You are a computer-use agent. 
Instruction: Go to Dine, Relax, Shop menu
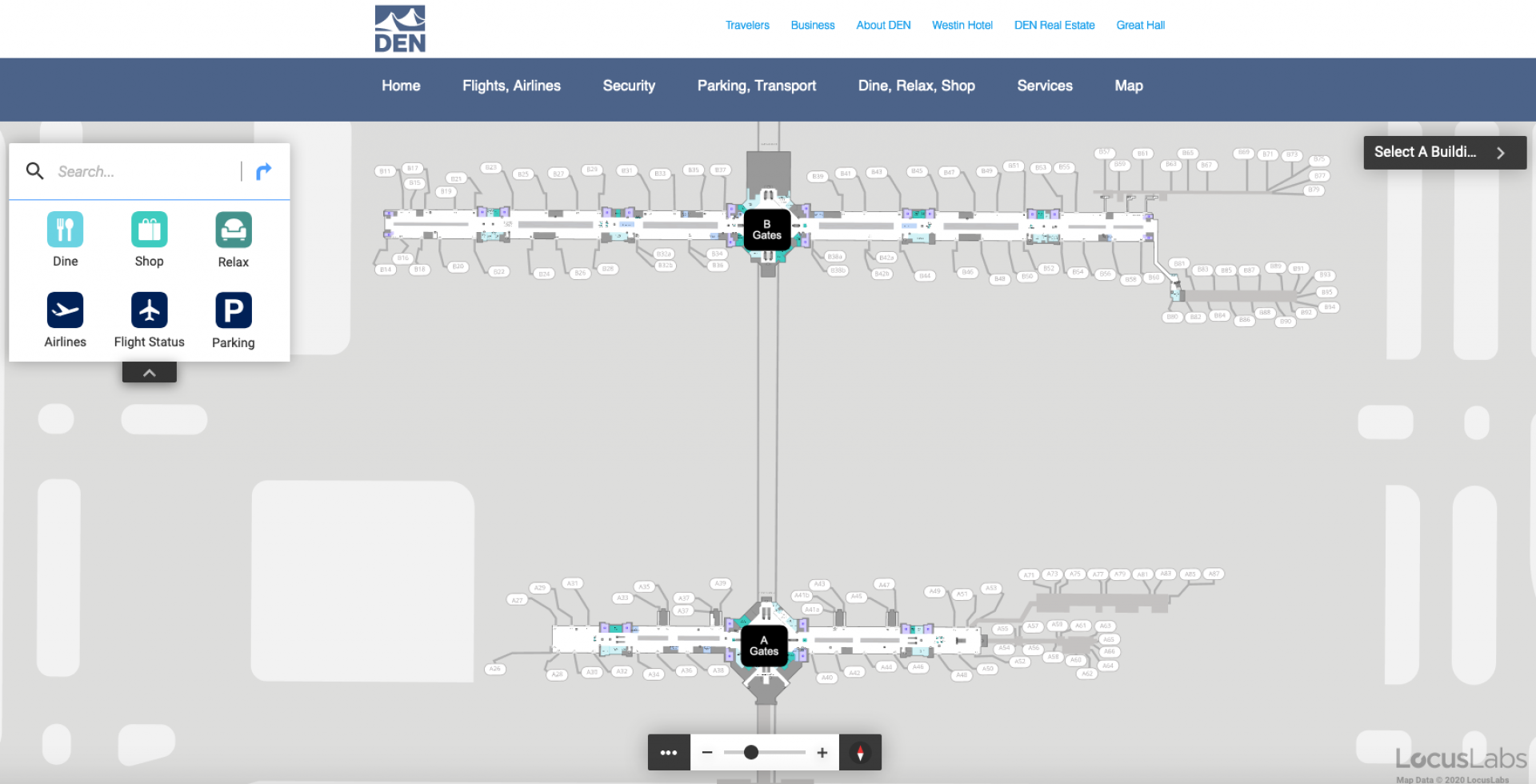[x=916, y=86]
